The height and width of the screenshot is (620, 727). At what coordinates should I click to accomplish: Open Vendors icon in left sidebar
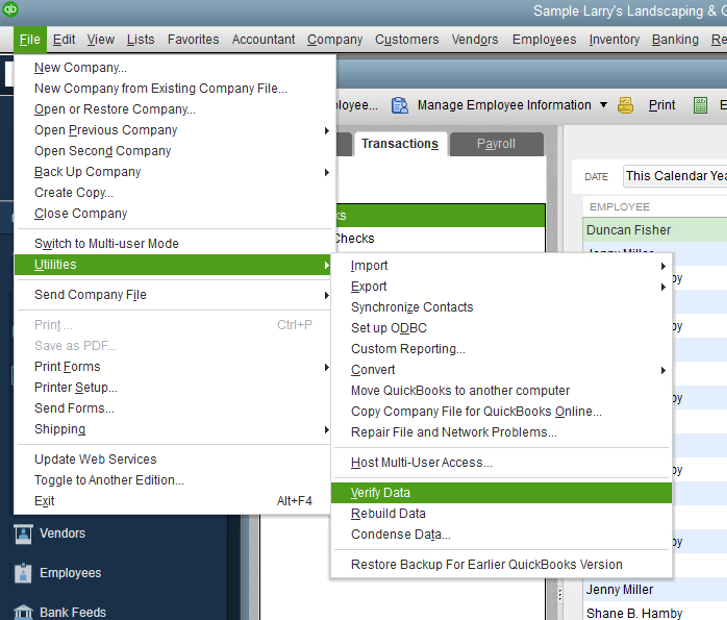tap(23, 534)
